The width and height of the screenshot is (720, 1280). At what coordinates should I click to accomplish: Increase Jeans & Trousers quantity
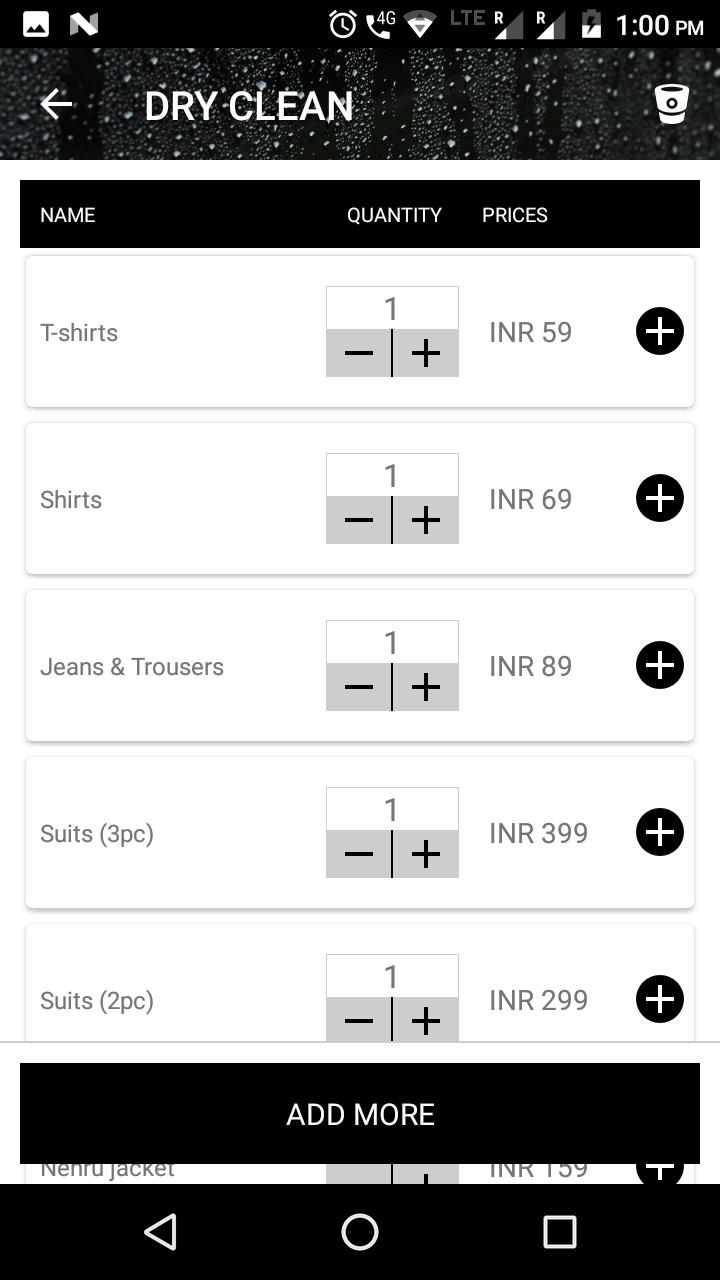coord(426,687)
